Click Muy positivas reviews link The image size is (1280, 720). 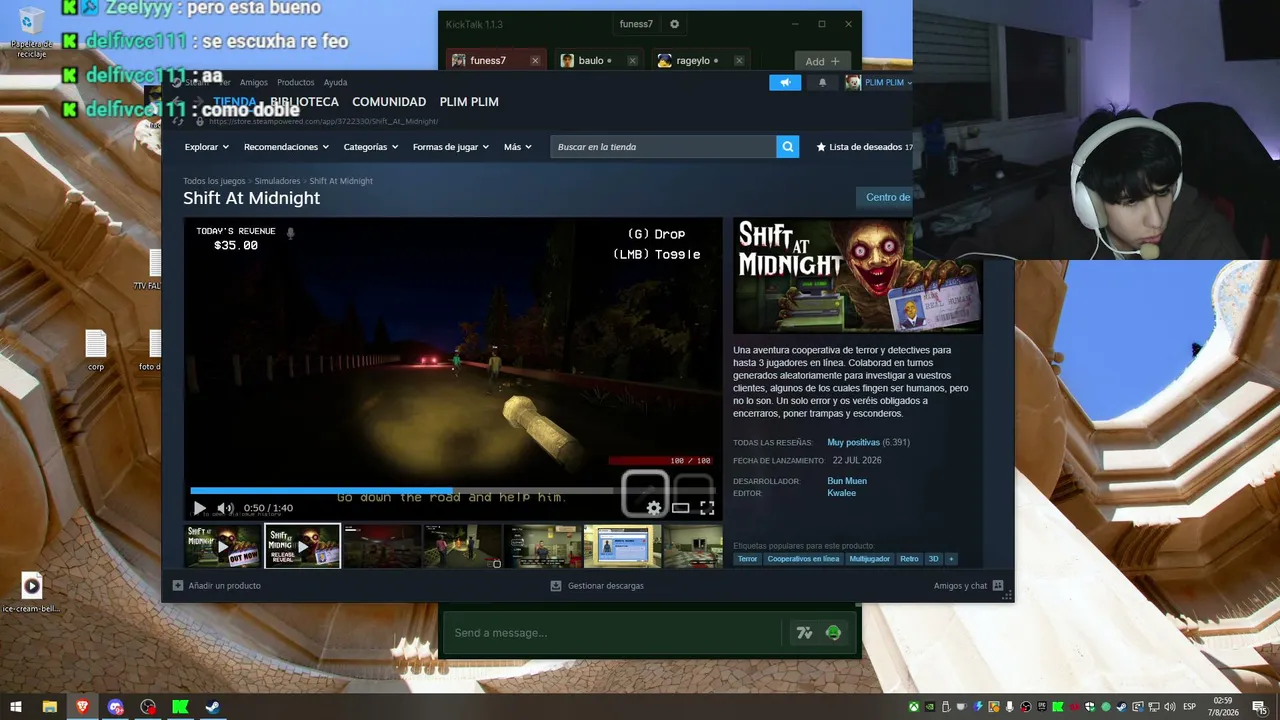pyautogui.click(x=853, y=442)
